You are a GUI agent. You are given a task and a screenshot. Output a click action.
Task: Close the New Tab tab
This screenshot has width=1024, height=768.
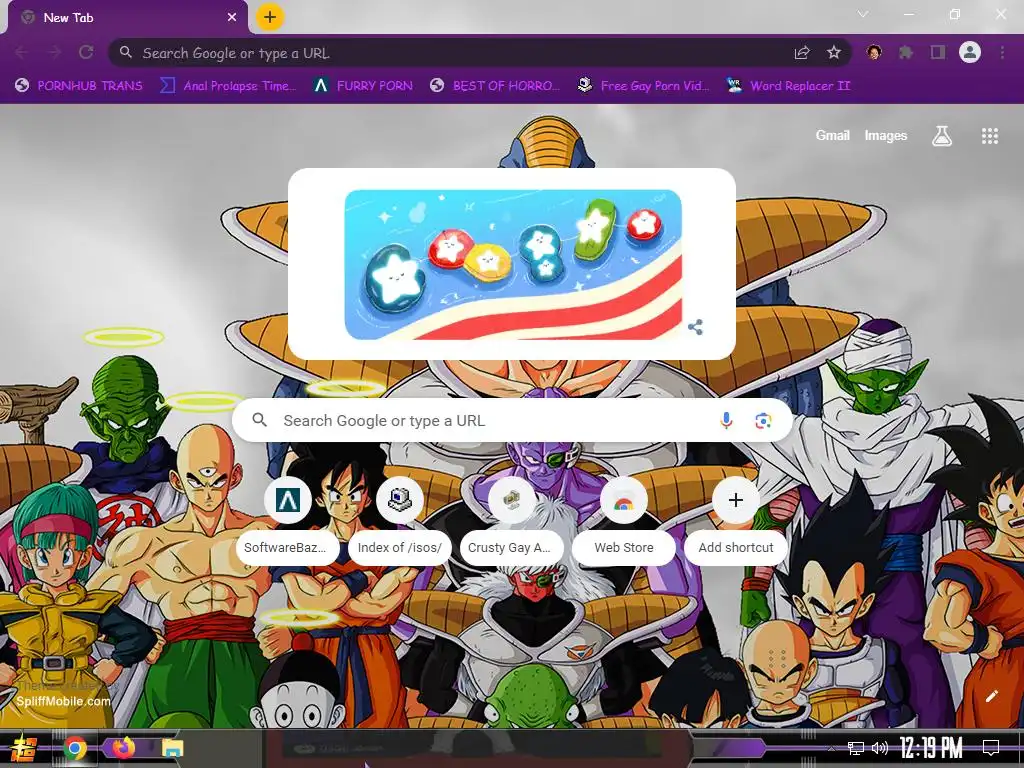click(x=232, y=18)
